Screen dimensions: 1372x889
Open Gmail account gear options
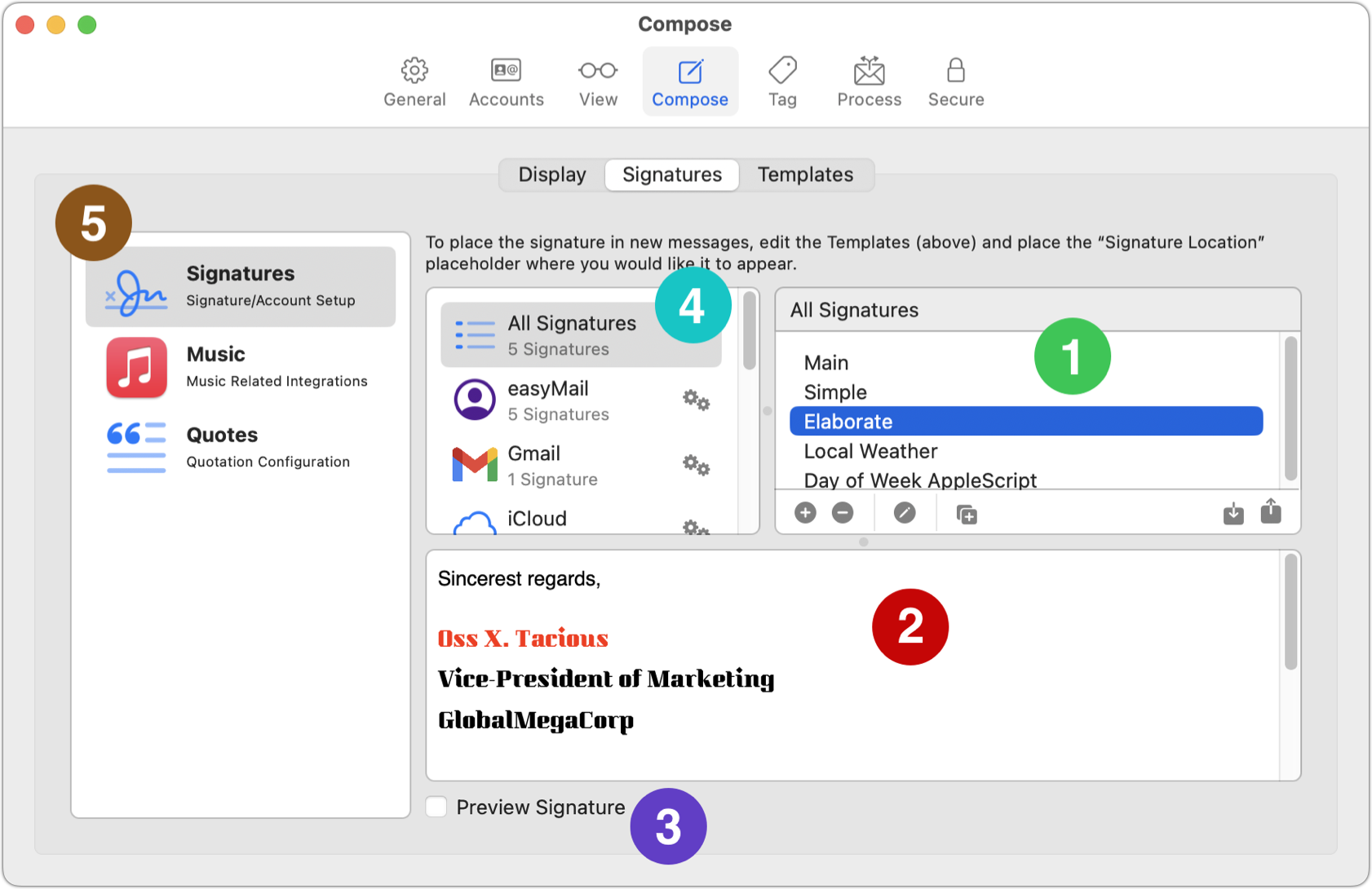coord(696,466)
